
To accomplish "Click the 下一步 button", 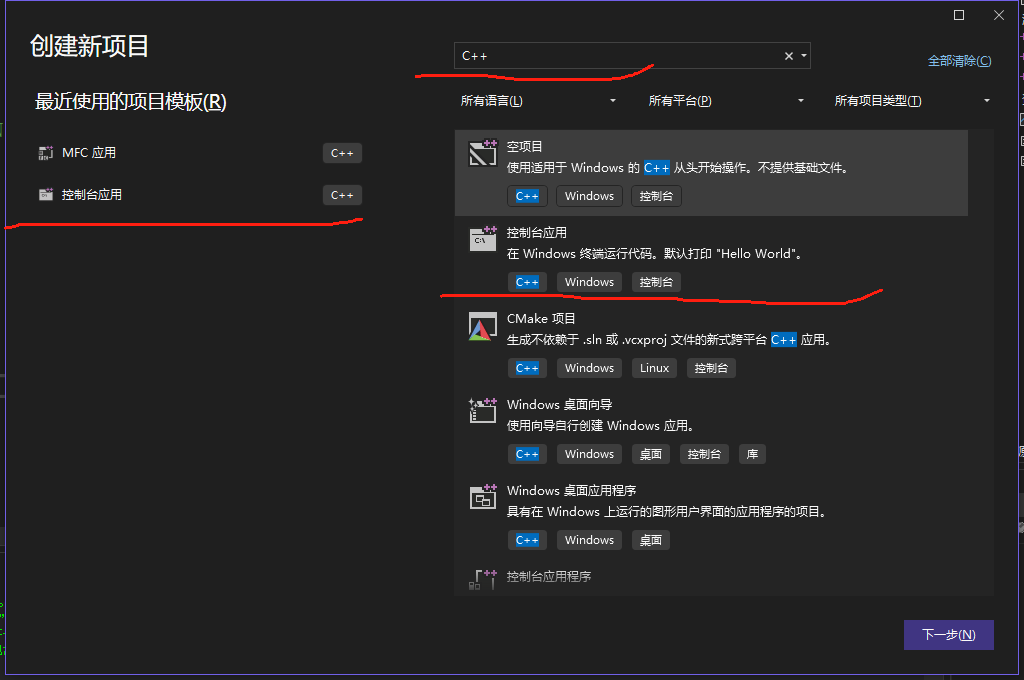I will tap(948, 635).
